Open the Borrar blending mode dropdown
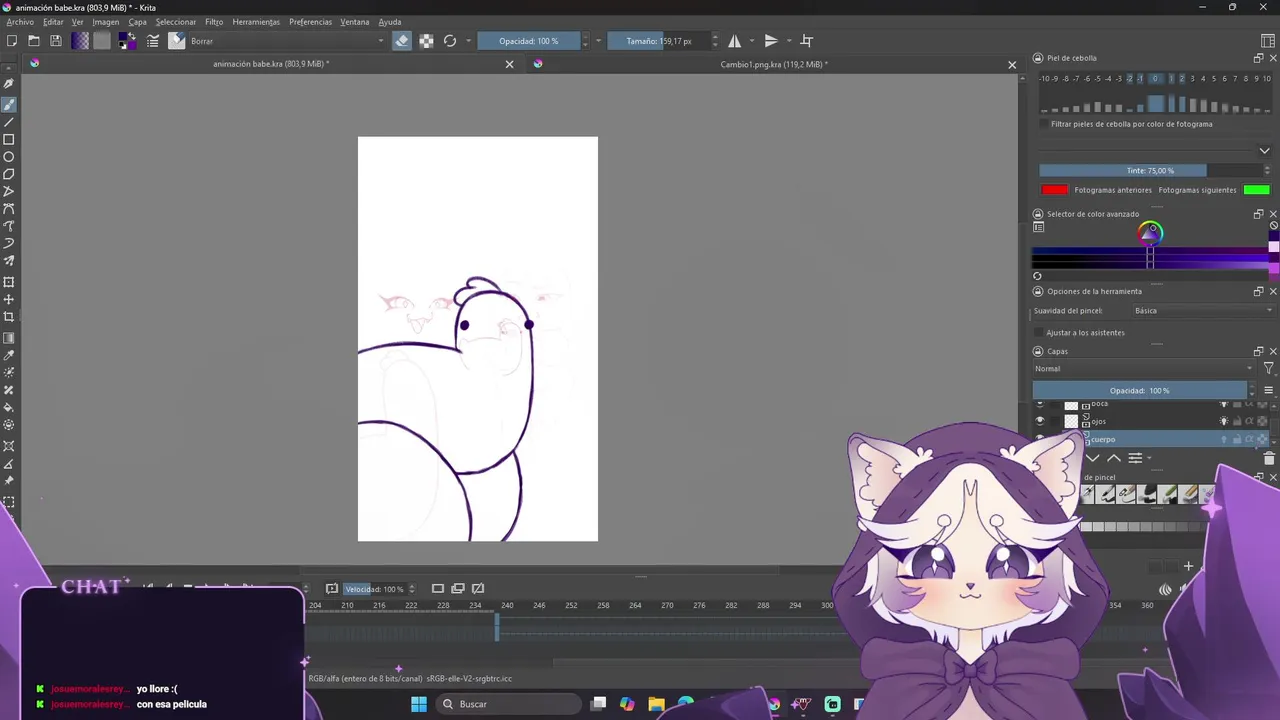Image resolution: width=1280 pixels, height=720 pixels. pyautogui.click(x=287, y=41)
